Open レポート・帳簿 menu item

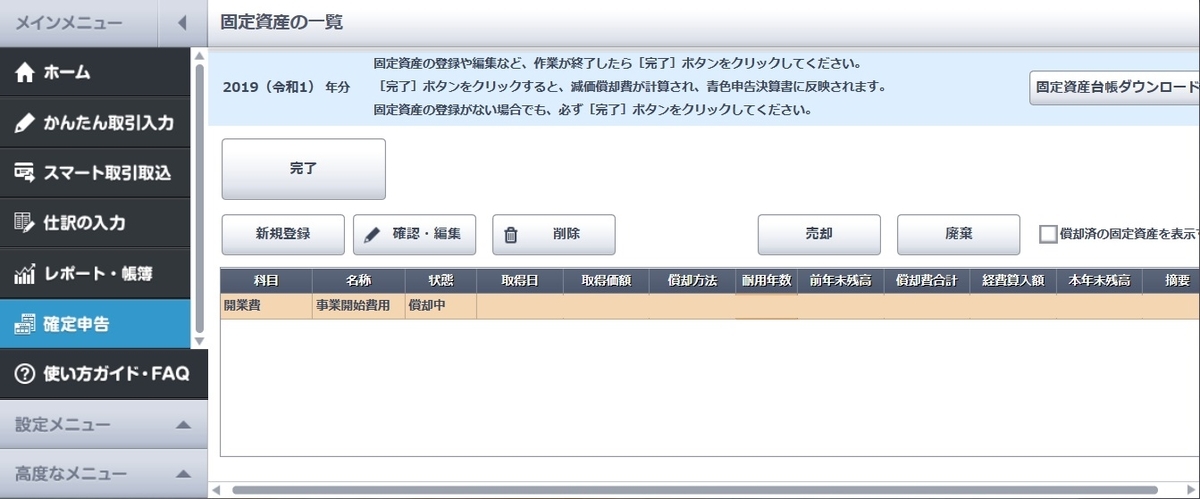tap(95, 273)
